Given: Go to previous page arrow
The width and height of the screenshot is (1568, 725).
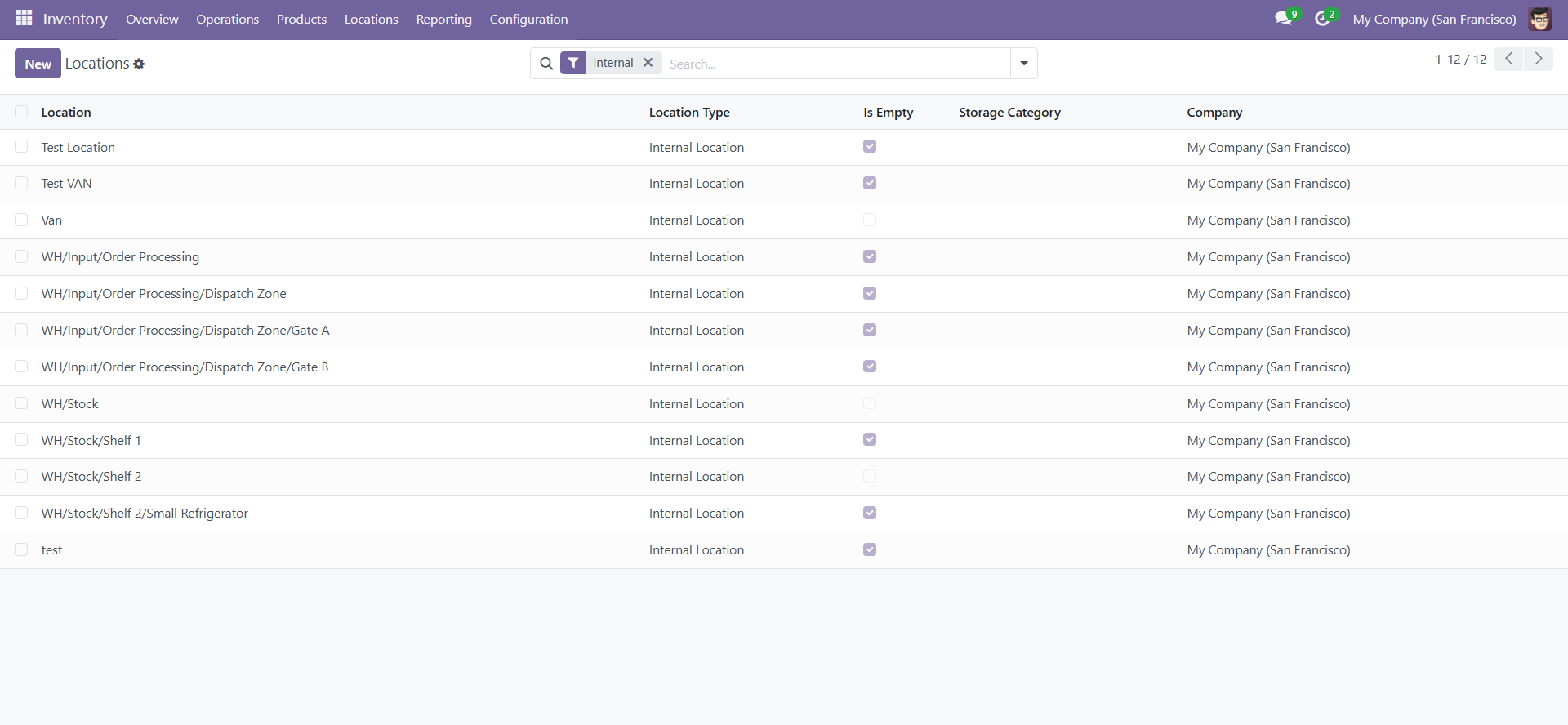Looking at the screenshot, I should coord(1508,59).
